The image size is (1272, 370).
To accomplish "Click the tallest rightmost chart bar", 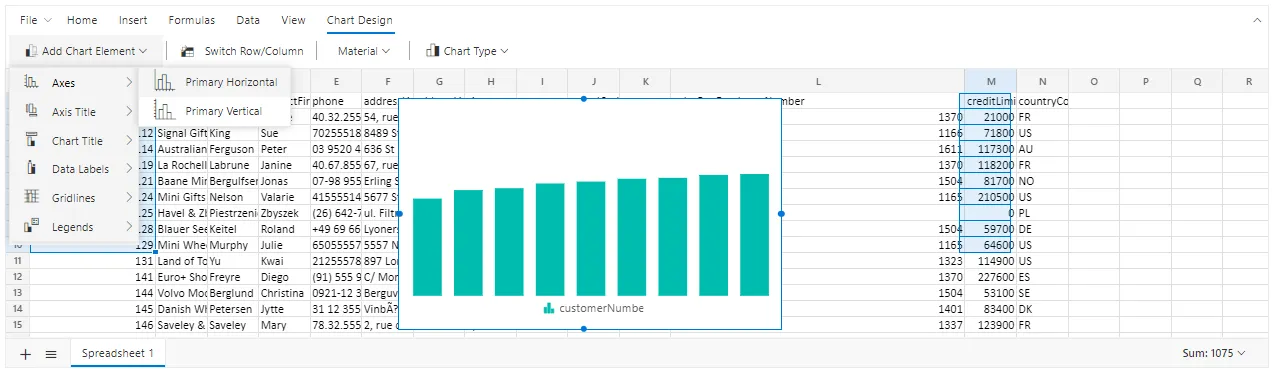I will (754, 235).
